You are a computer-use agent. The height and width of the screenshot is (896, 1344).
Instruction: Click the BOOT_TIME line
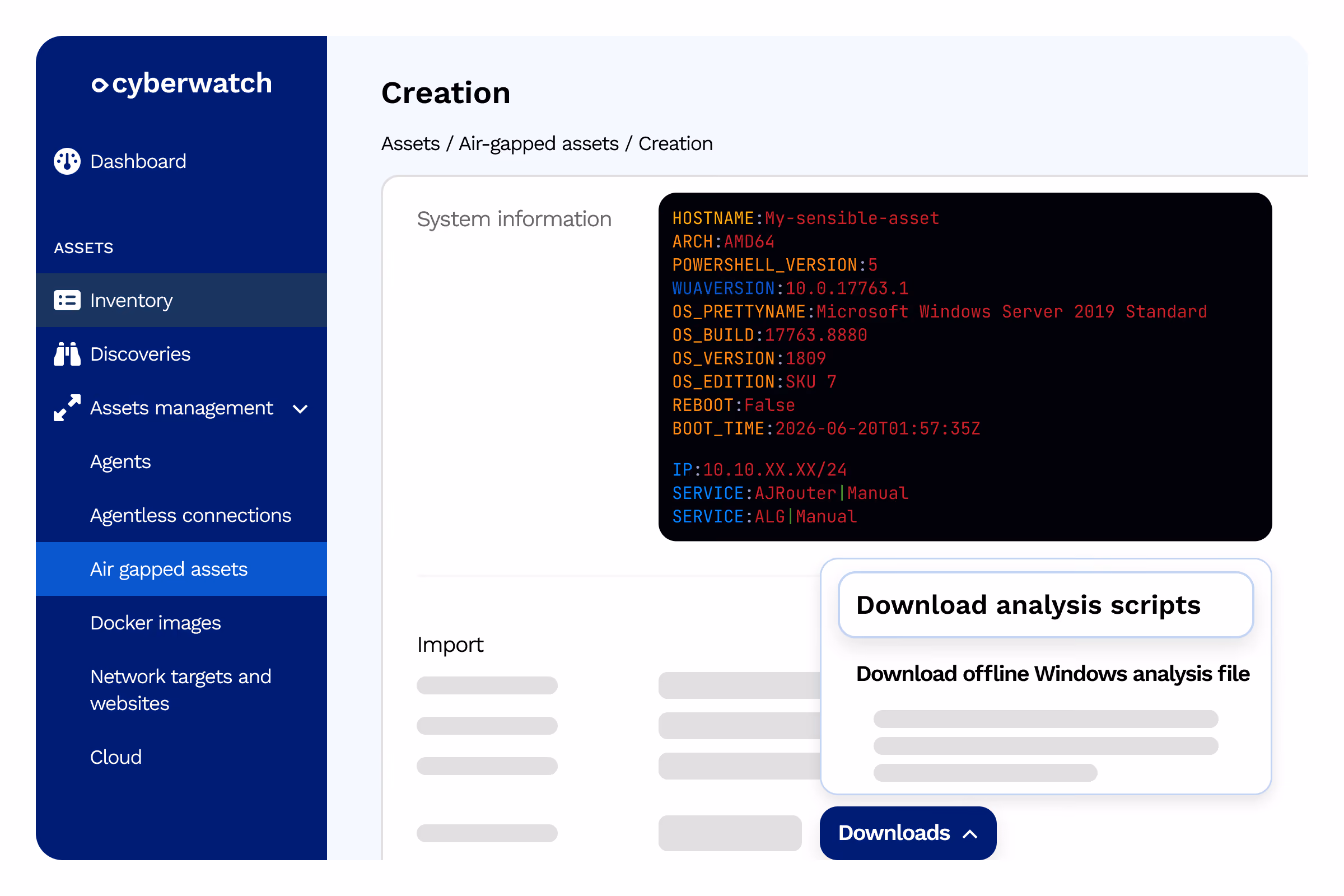(x=827, y=428)
